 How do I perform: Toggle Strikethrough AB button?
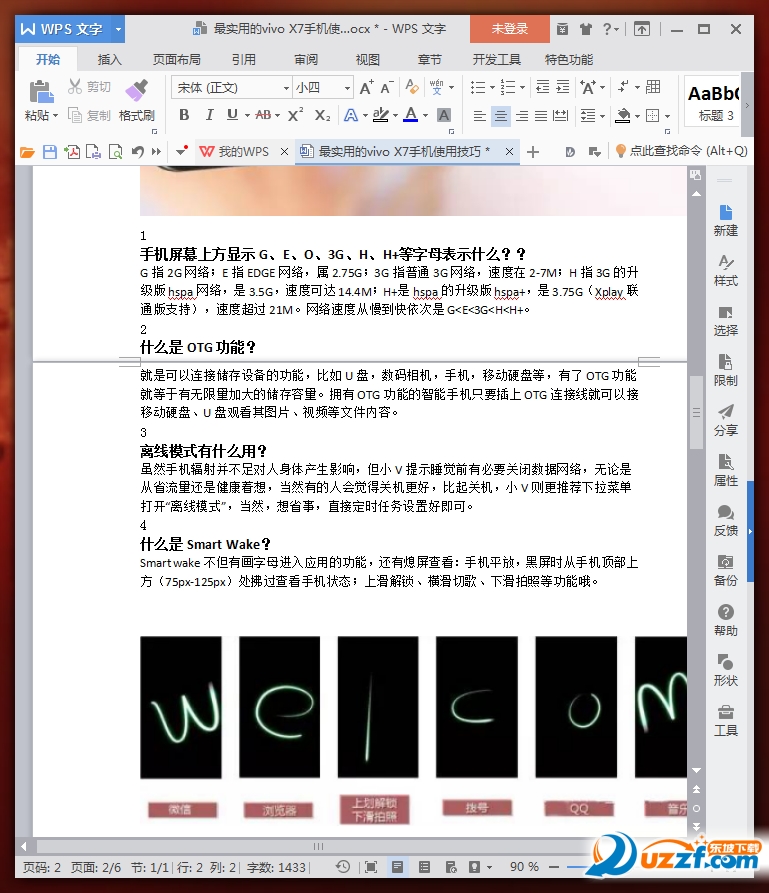point(263,115)
